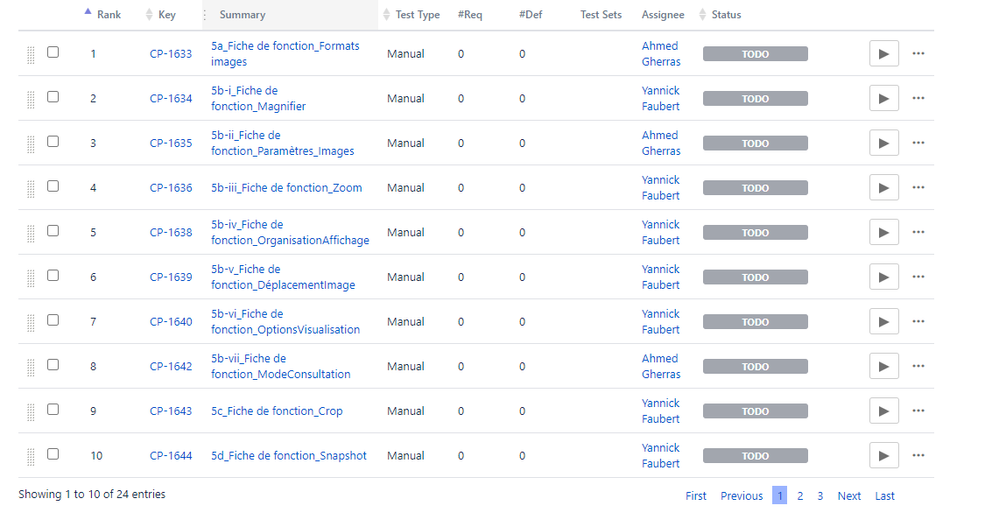Grab the drag handle of rank 5 row

tap(31, 234)
